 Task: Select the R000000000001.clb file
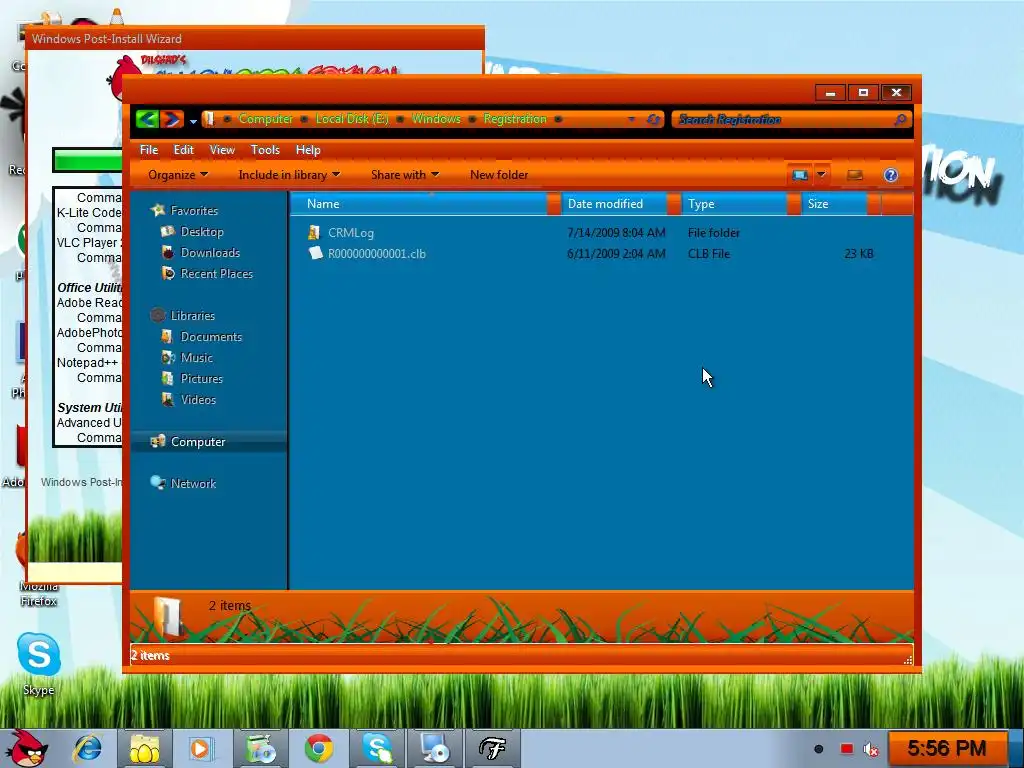click(x=377, y=253)
